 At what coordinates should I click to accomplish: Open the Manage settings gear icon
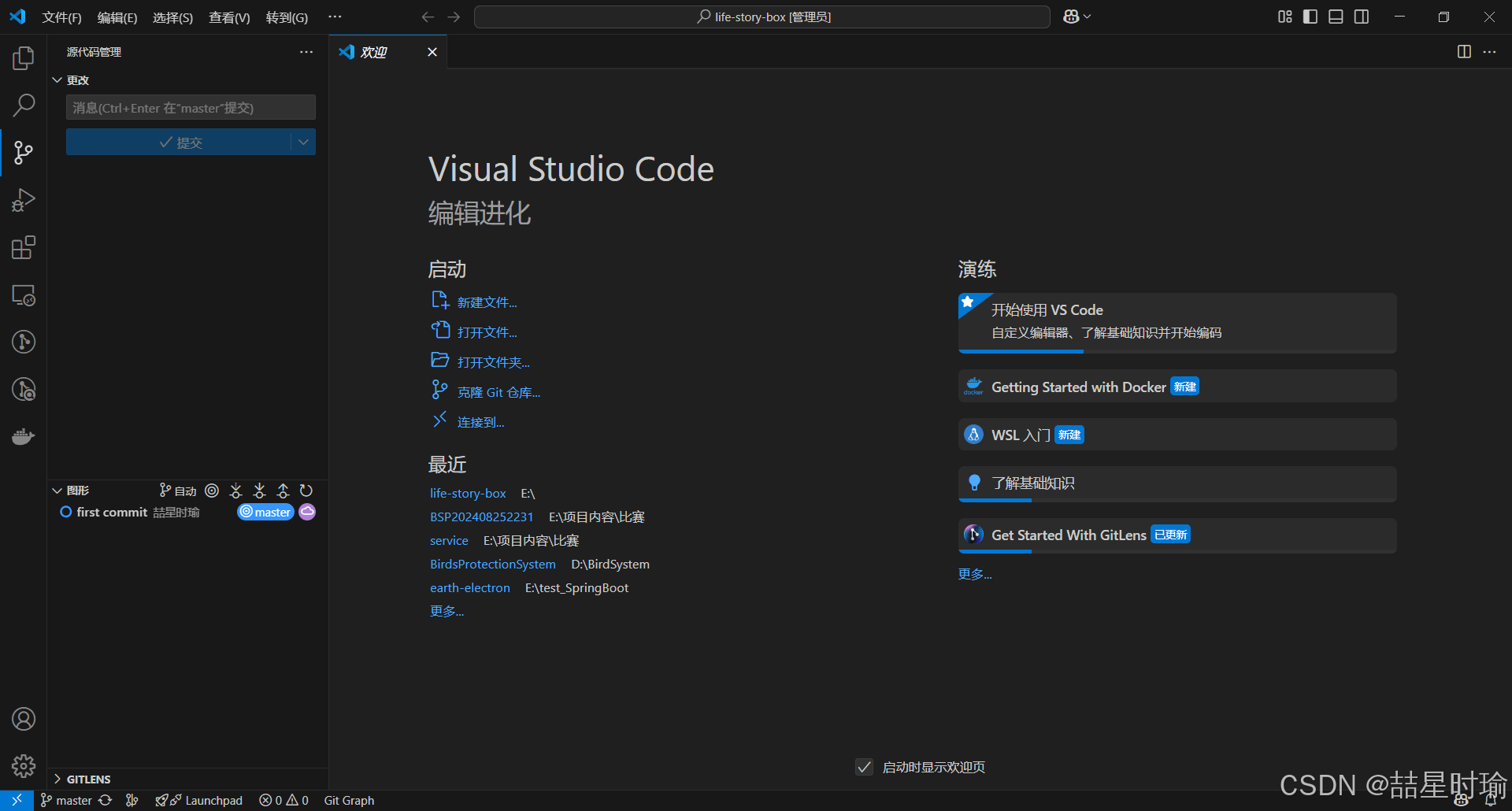[24, 766]
